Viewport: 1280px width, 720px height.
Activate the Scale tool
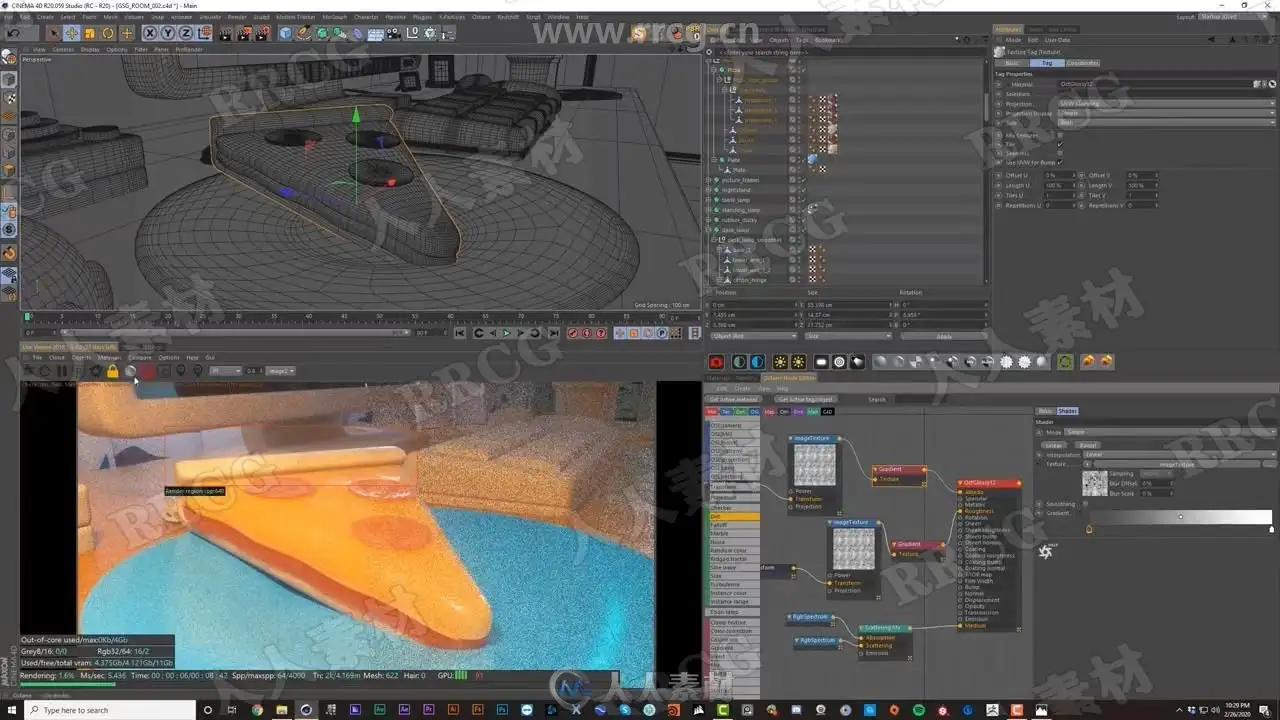tap(90, 33)
